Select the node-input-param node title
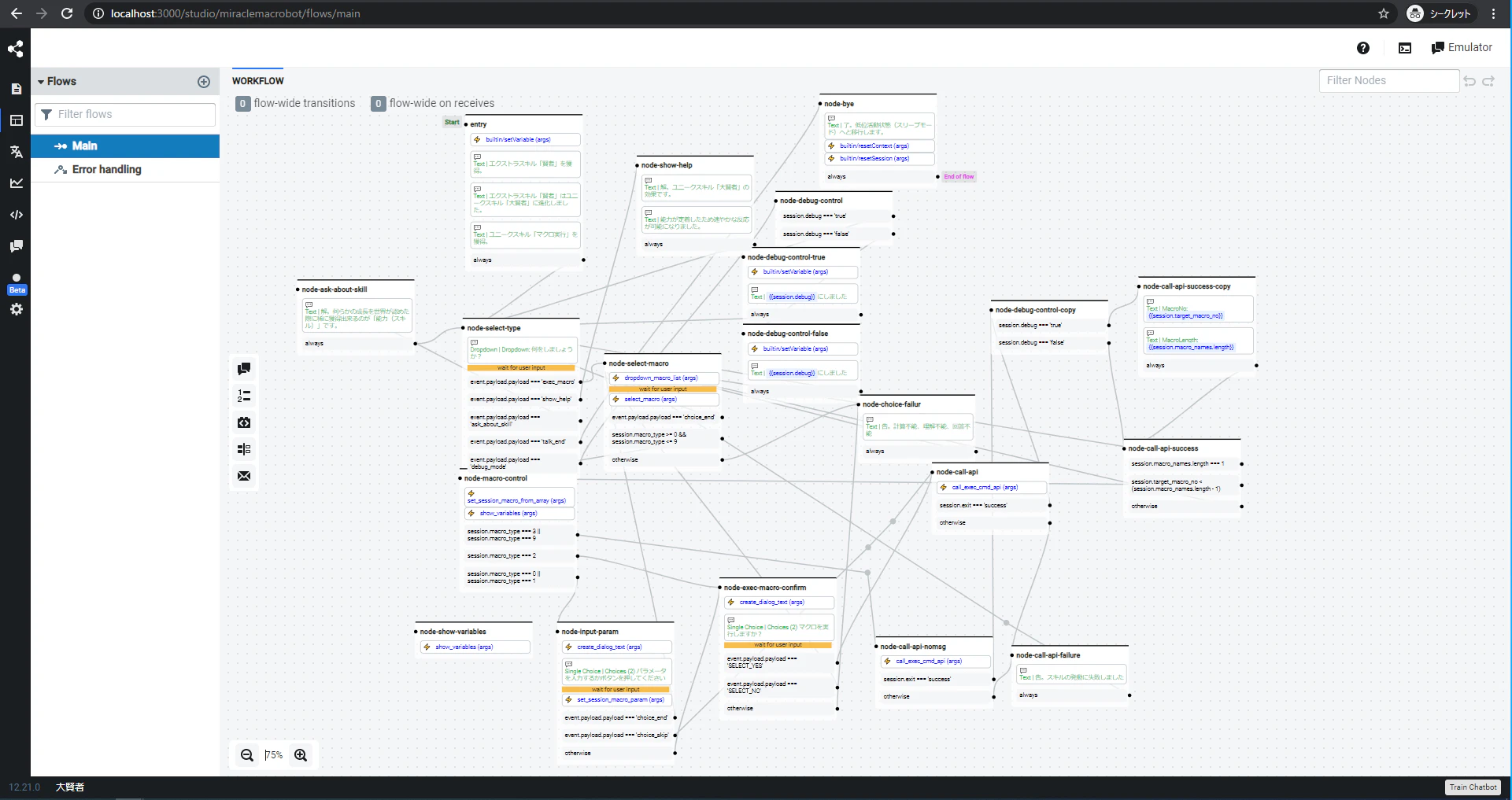The image size is (1512, 800). 590,632
